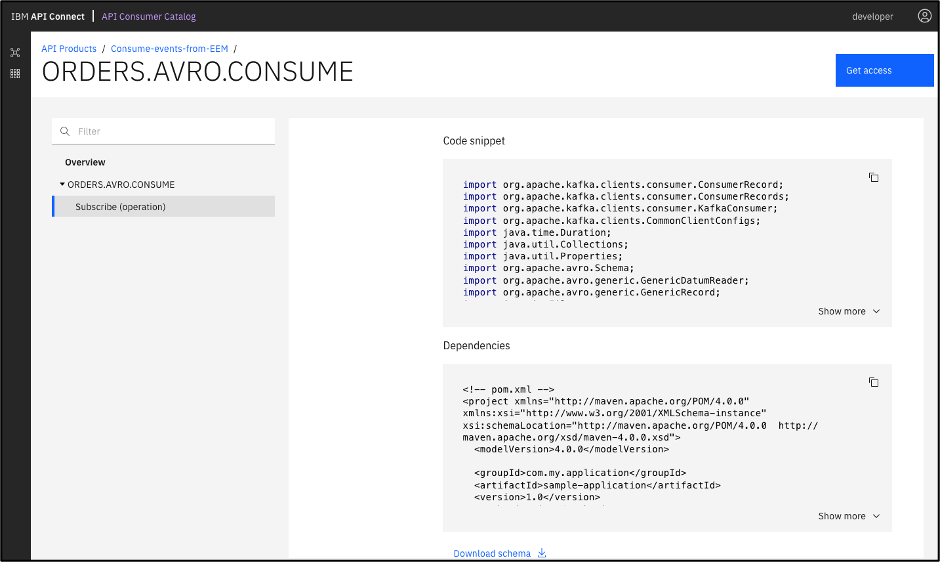Click the search magnifier icon in Filter
Screen dimensions: 940x562
pos(65,131)
